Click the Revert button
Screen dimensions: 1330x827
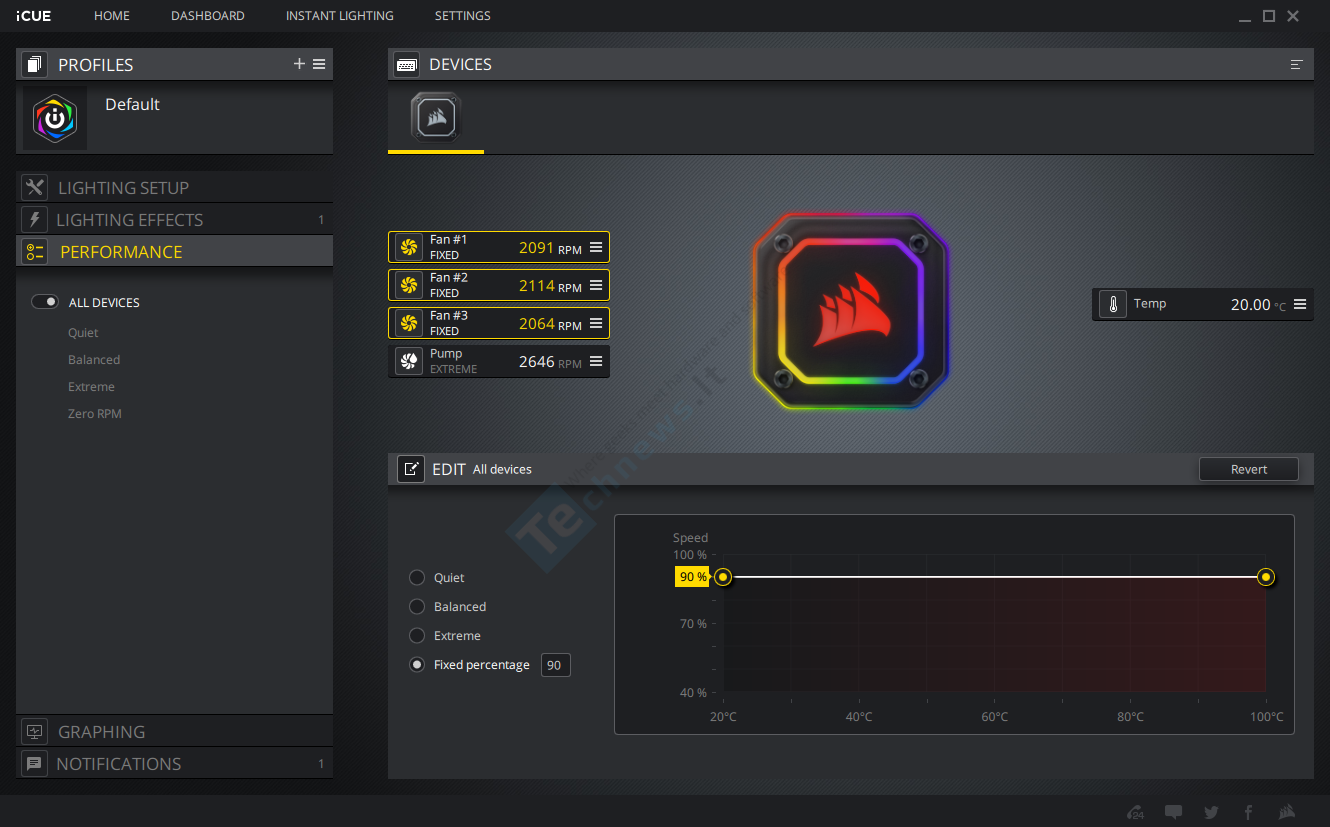coord(1249,469)
